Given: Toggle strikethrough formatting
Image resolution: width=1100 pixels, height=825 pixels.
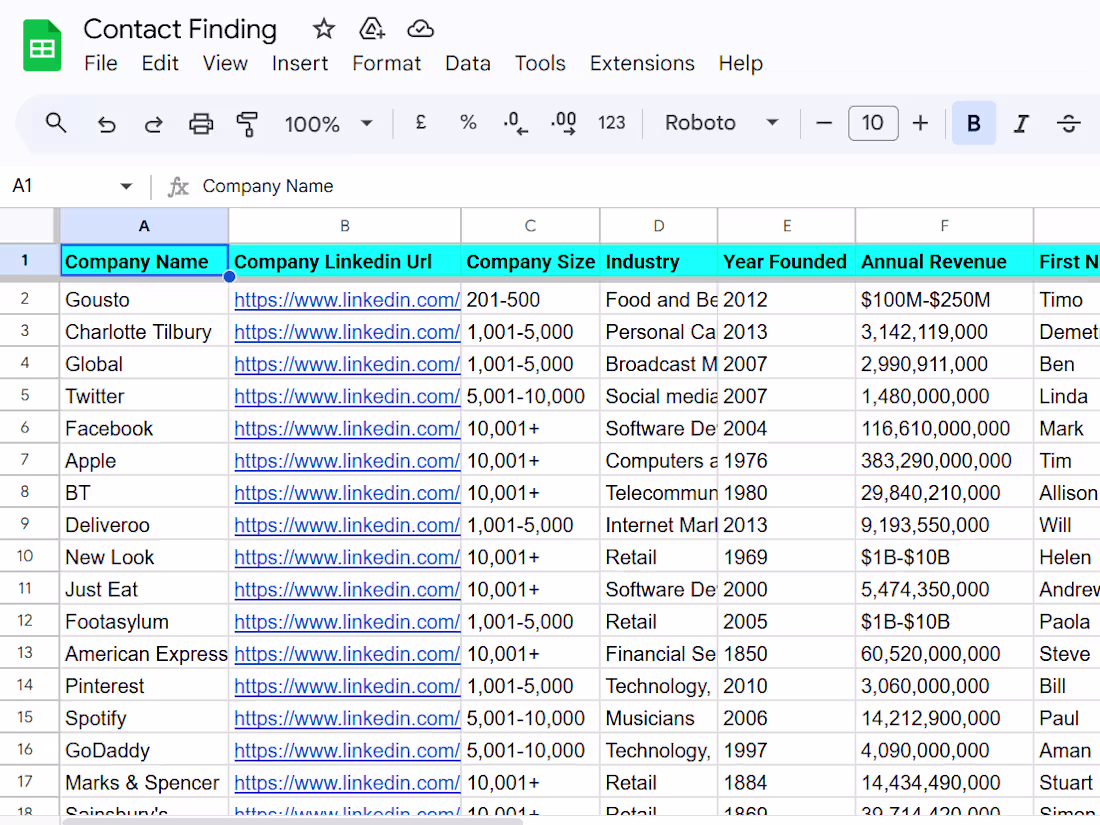Looking at the screenshot, I should [1068, 123].
